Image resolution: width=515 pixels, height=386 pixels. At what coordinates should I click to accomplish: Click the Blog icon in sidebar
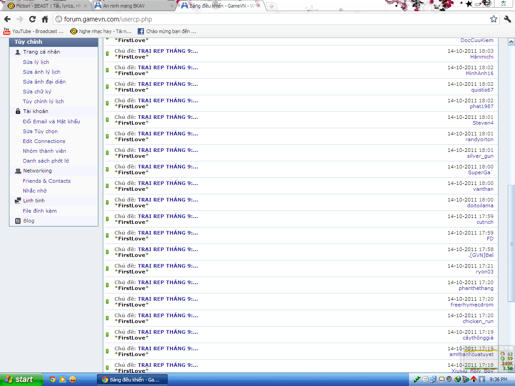pyautogui.click(x=18, y=221)
